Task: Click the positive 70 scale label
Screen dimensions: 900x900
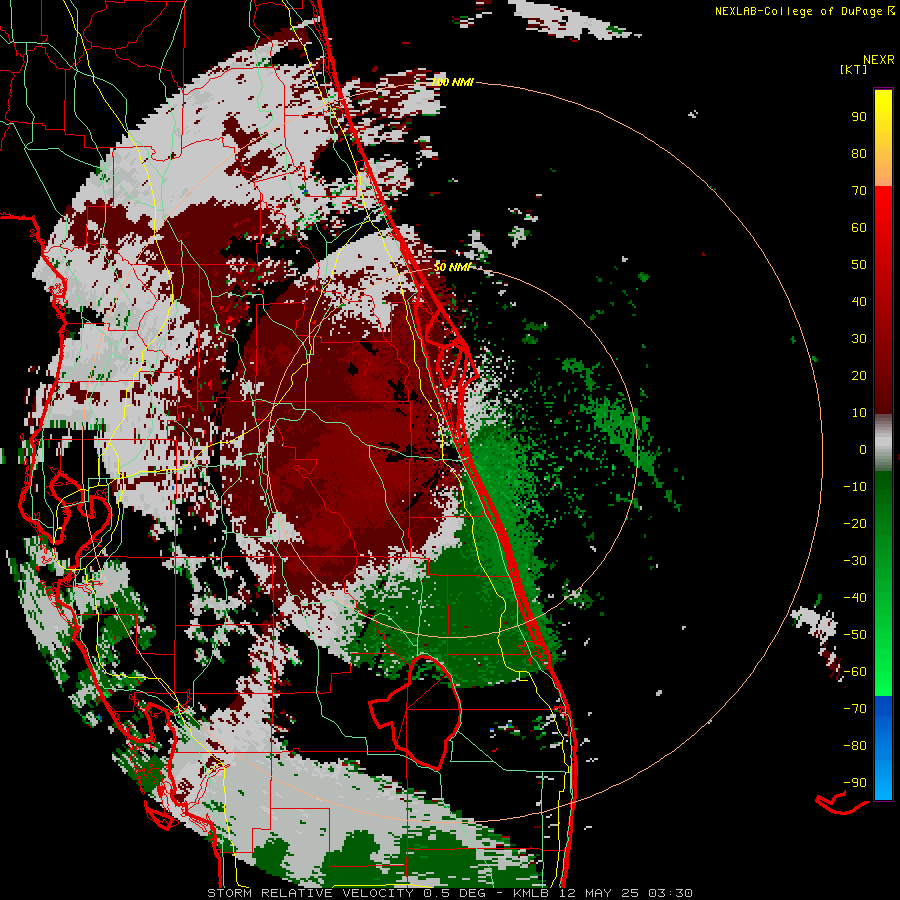Action: point(859,191)
